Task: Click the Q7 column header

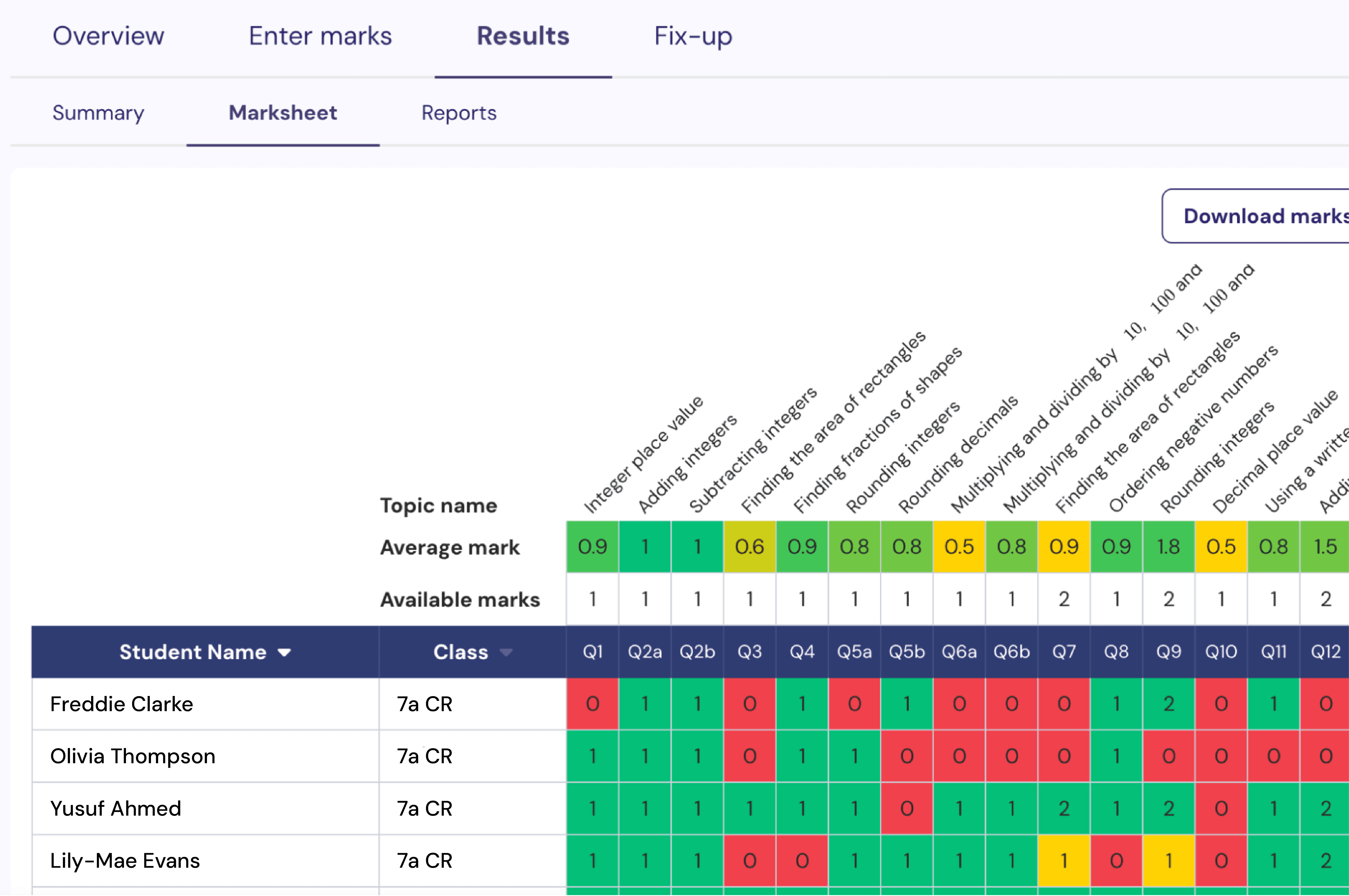Action: [x=1064, y=652]
